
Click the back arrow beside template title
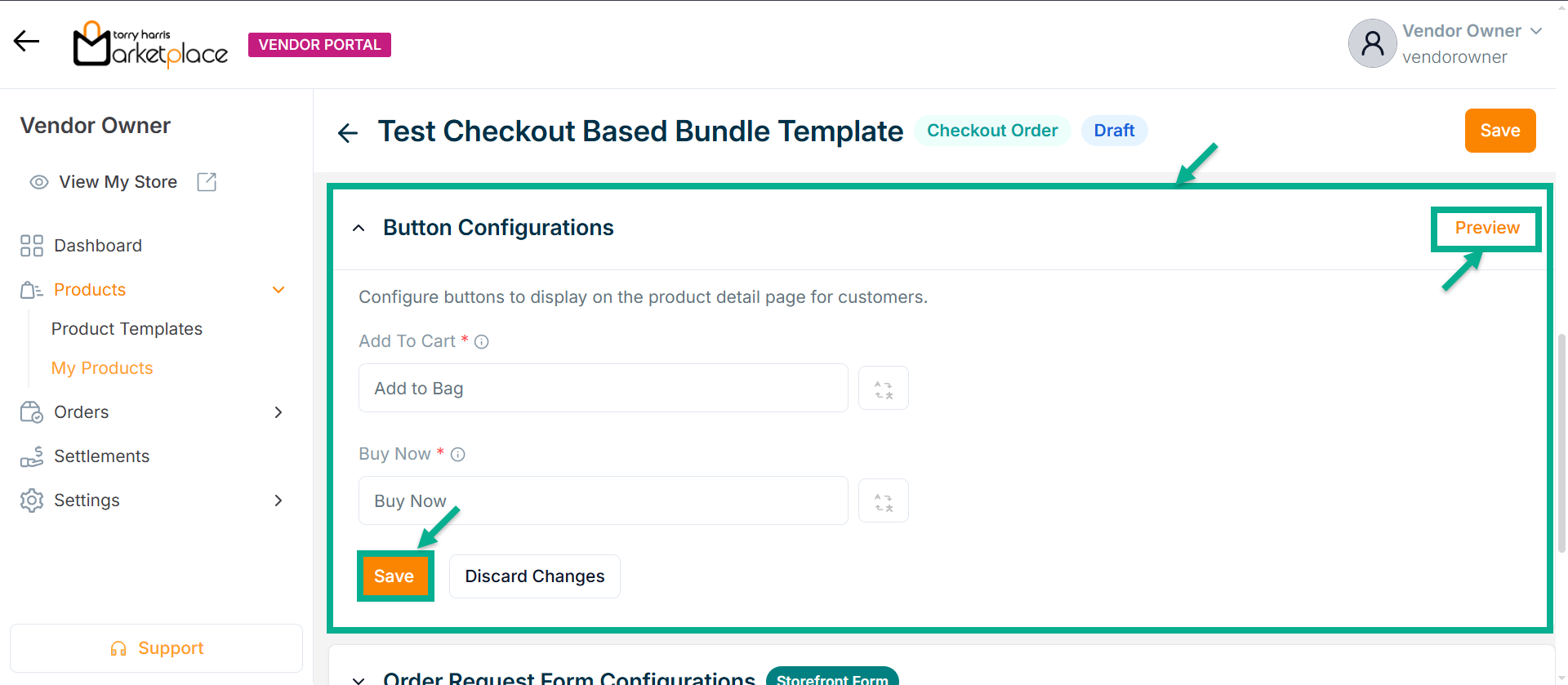pos(348,132)
